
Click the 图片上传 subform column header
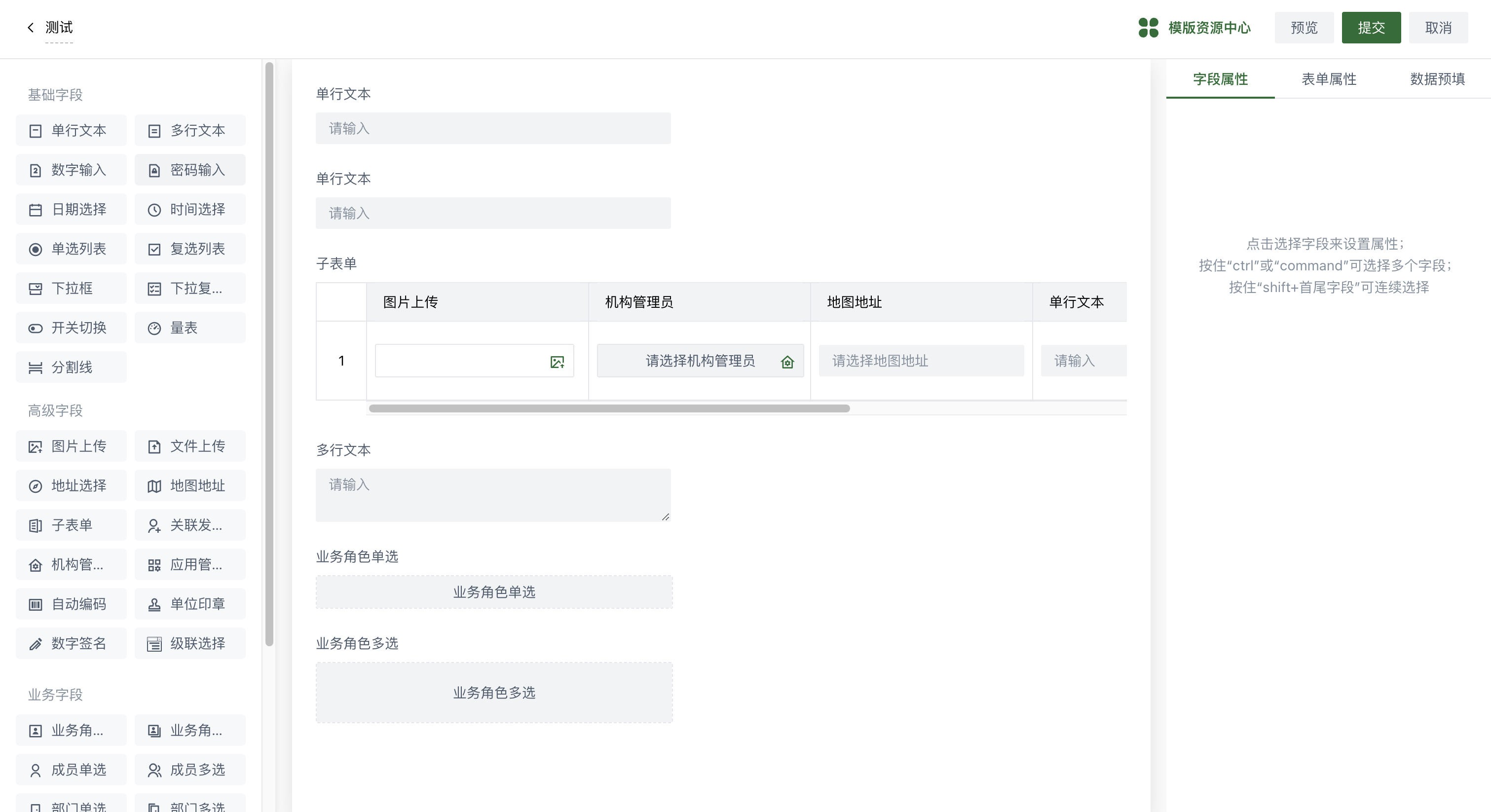point(477,301)
